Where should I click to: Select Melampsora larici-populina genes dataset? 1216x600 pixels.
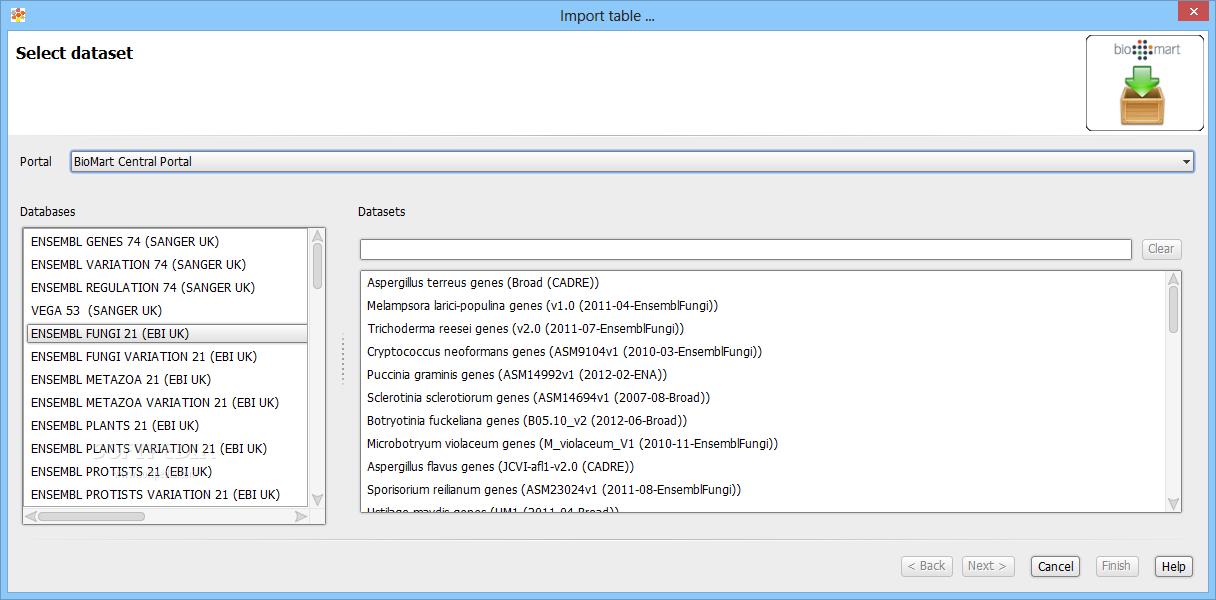(x=762, y=306)
